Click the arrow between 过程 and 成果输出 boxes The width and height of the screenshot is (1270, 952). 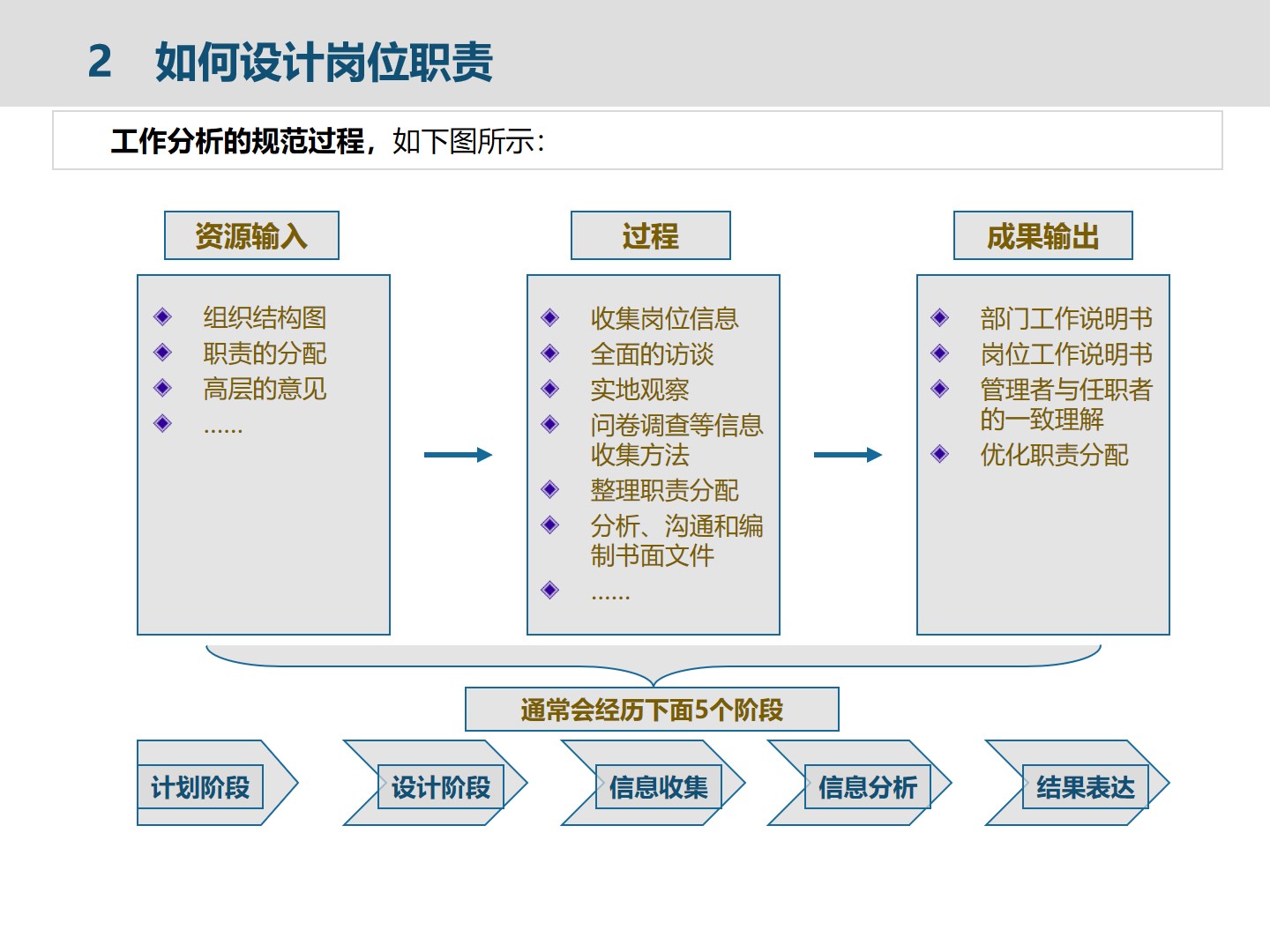coord(848,455)
